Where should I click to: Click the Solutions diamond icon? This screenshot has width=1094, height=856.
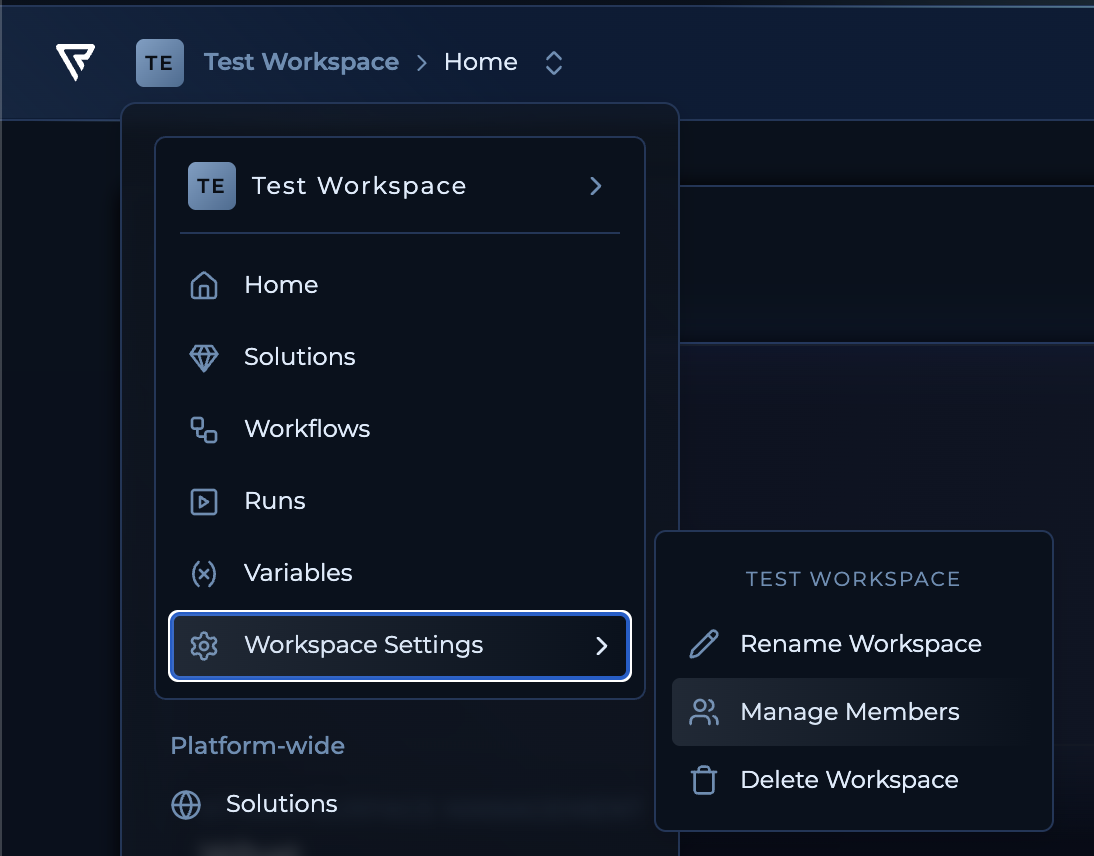point(204,357)
